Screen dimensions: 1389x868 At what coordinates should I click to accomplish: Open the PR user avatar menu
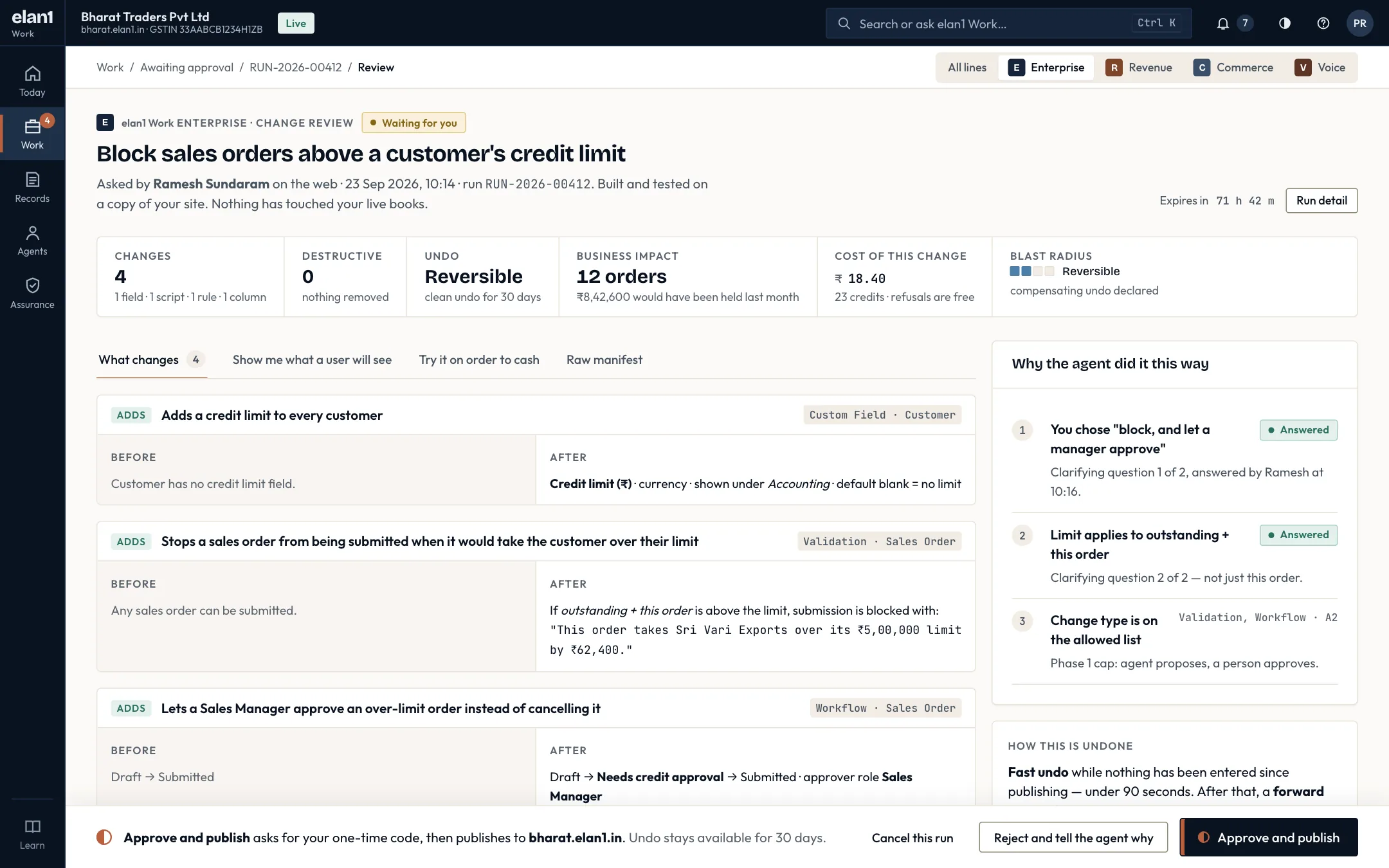click(1359, 23)
